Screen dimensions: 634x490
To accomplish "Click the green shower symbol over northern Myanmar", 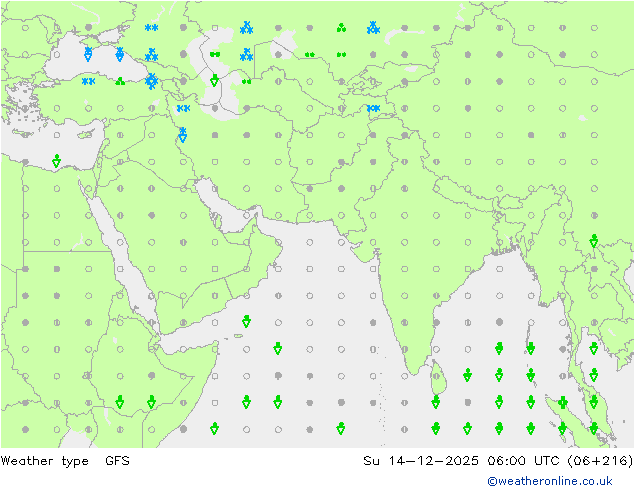I will (594, 241).
